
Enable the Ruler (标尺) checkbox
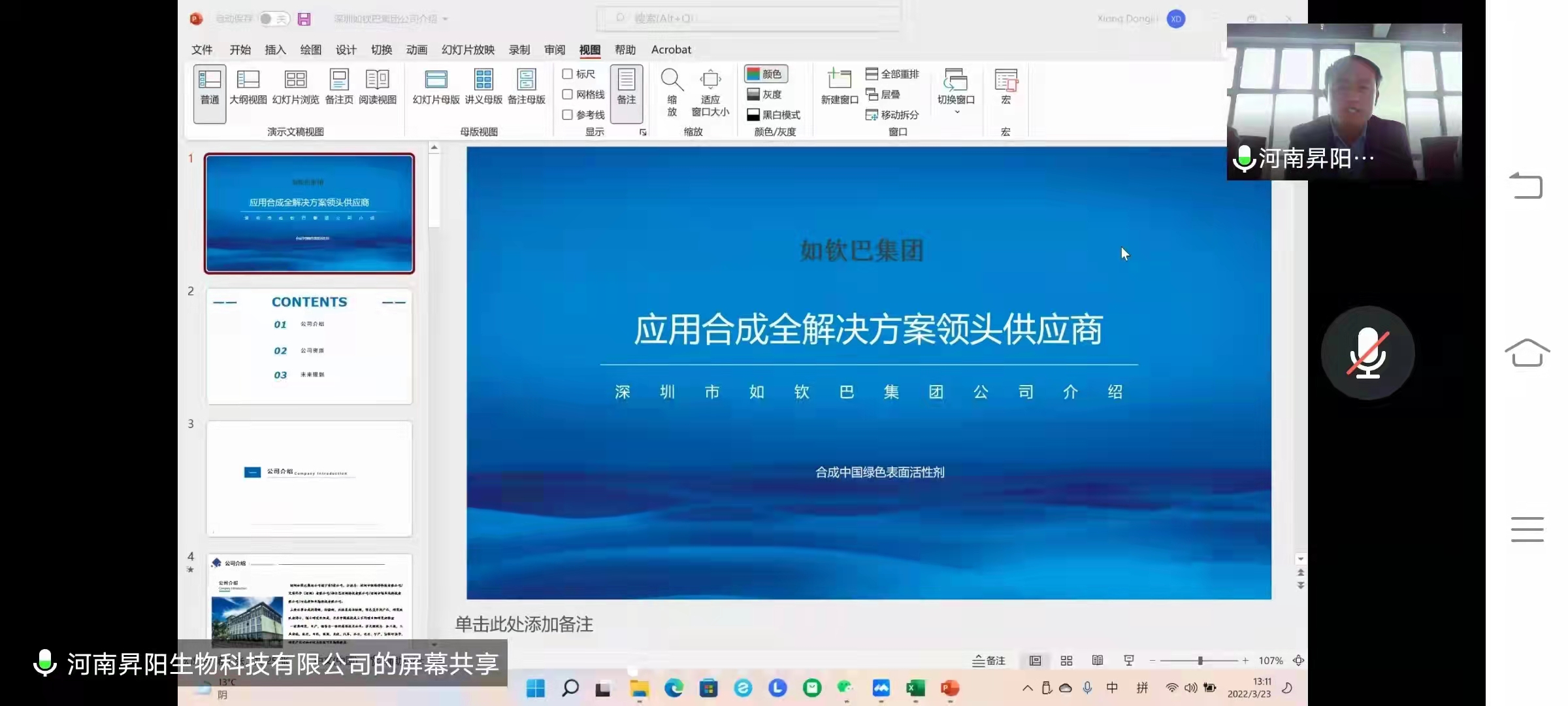(x=568, y=74)
